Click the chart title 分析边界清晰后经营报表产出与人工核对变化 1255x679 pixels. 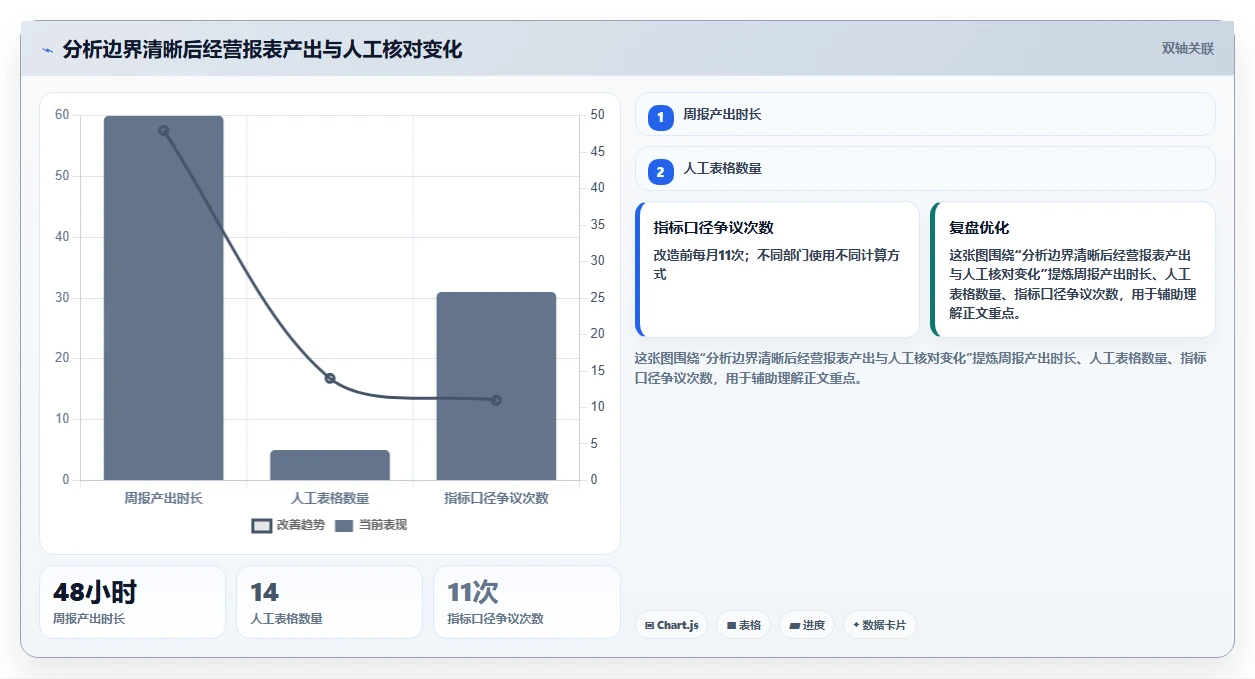(262, 49)
